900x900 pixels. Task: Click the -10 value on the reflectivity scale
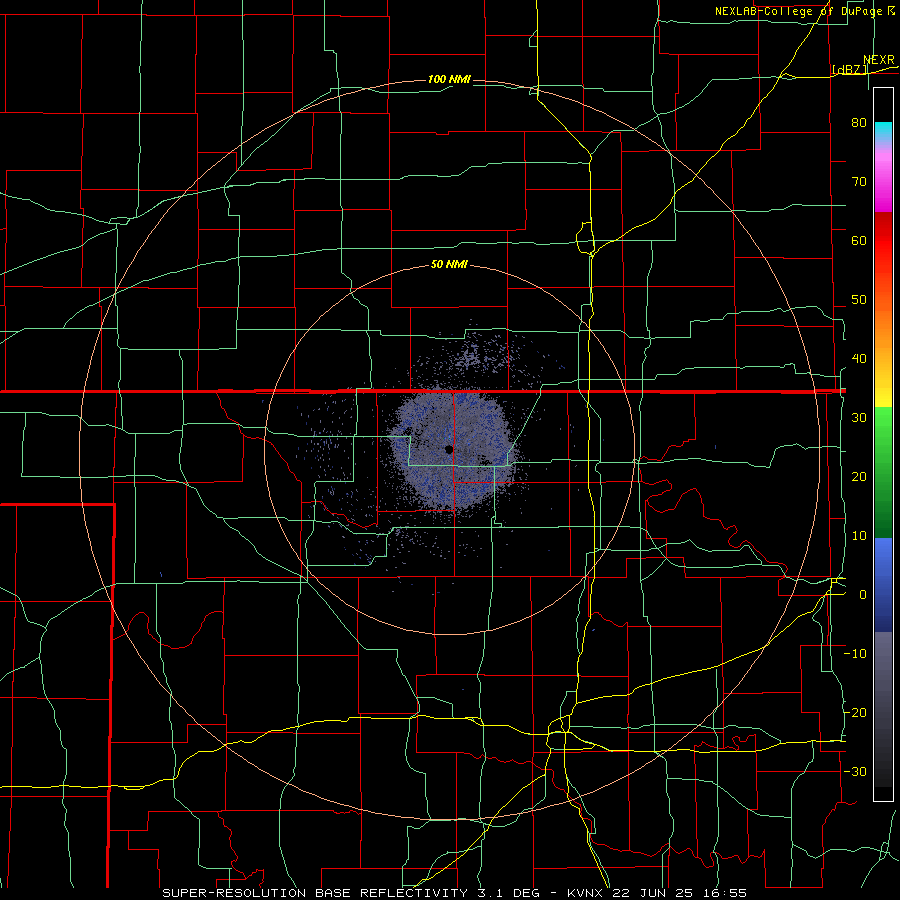click(x=855, y=654)
